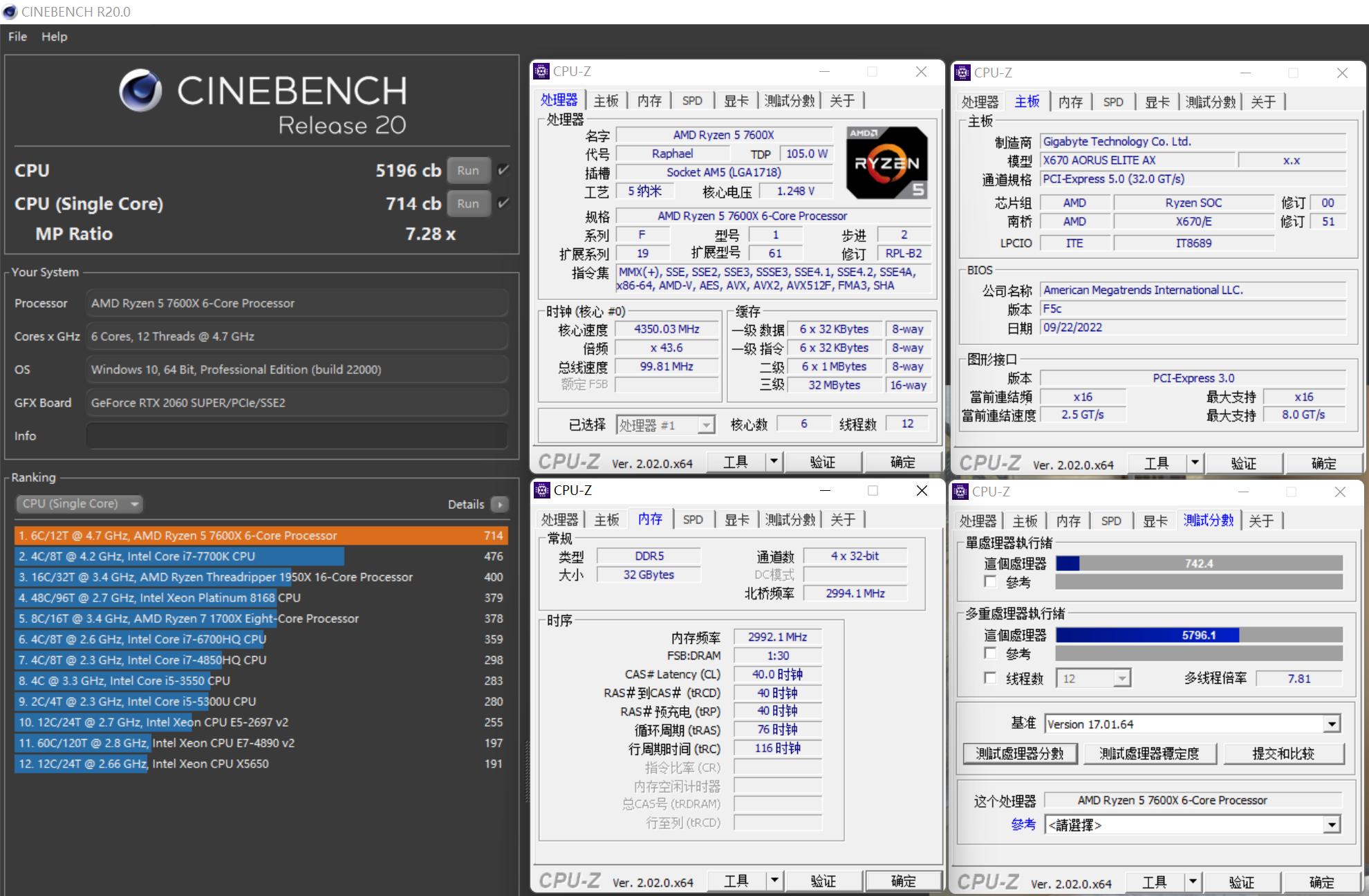
Task: Click the bench processor score button
Action: pos(1020,754)
